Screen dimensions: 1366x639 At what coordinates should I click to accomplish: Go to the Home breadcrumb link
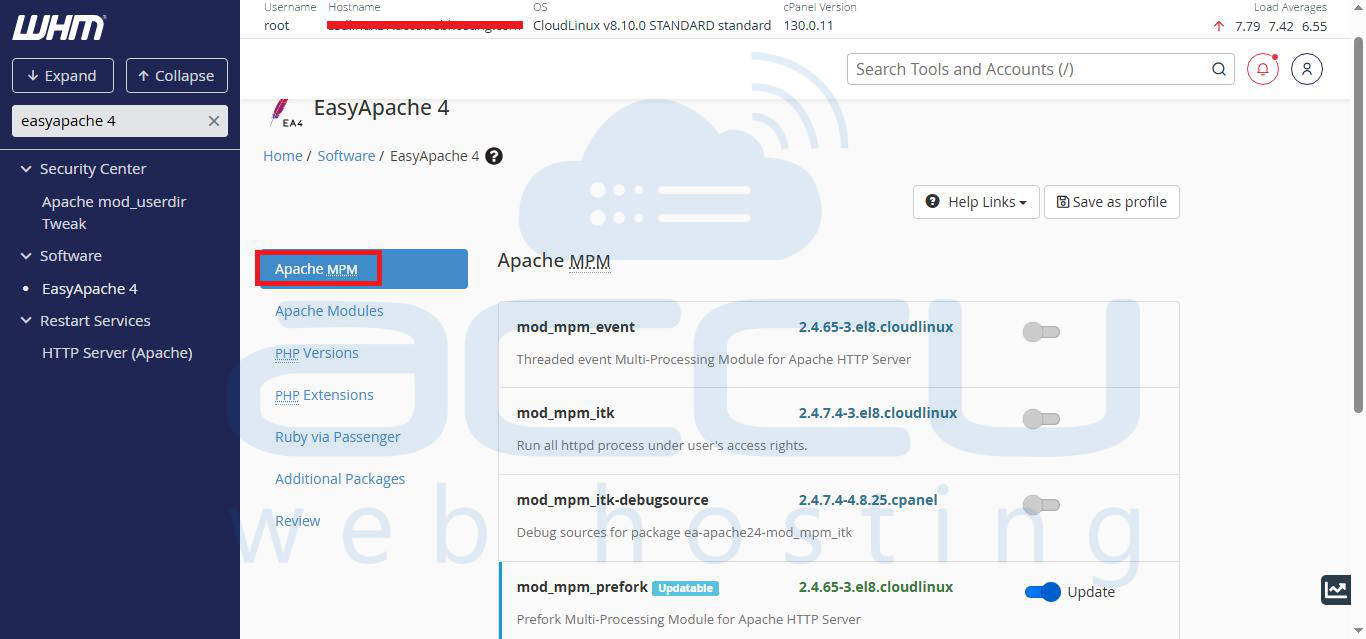coord(282,156)
